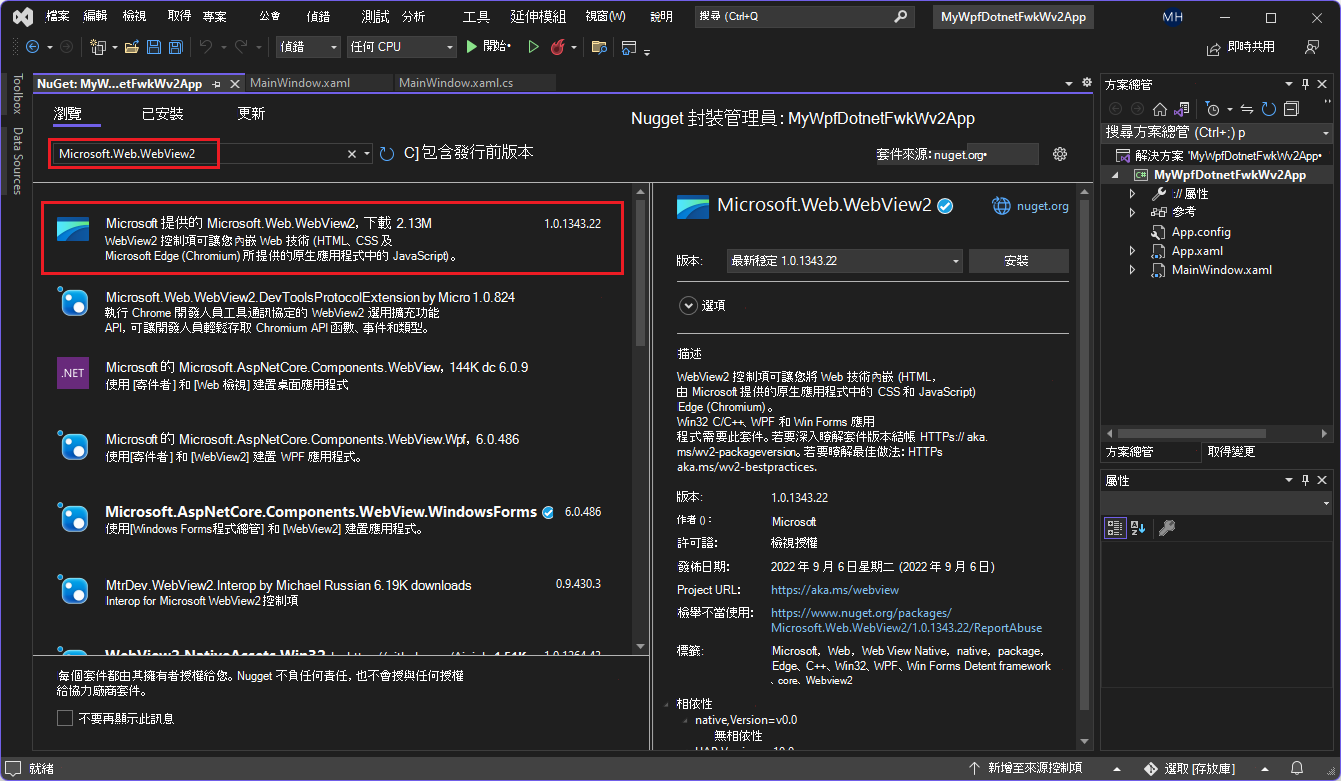This screenshot has height=781, width=1341.
Task: Click the green 開始 start debugging button
Action: pyautogui.click(x=489, y=47)
